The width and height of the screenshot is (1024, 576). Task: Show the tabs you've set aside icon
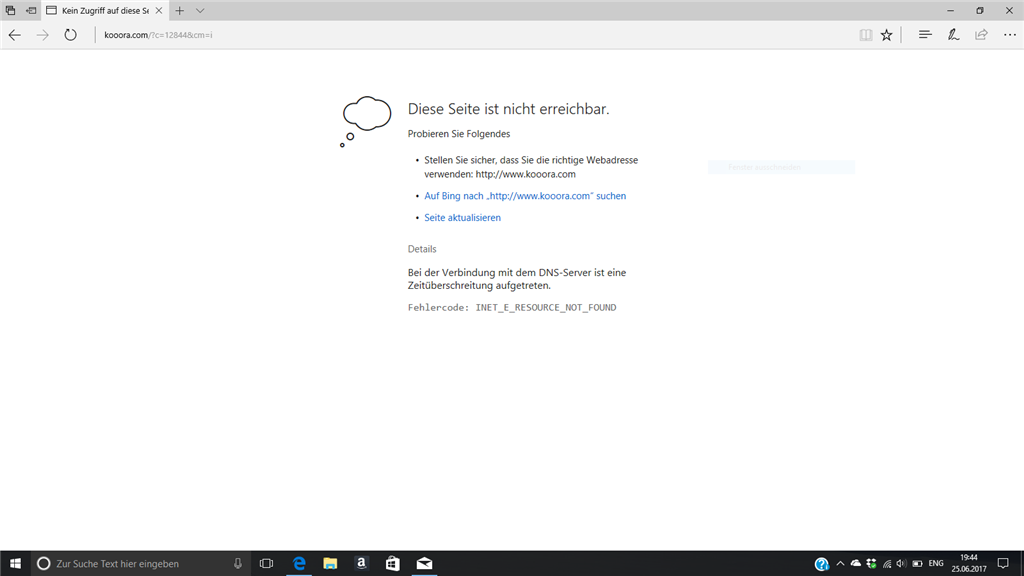(x=10, y=10)
